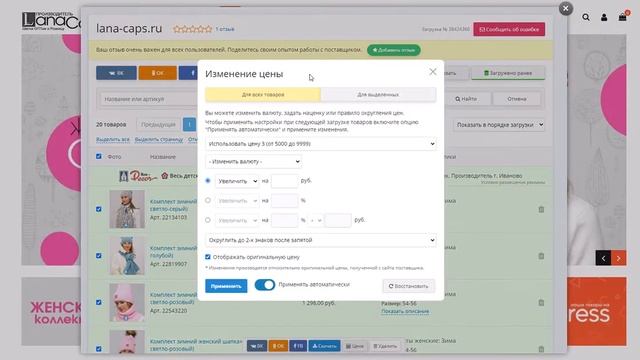This screenshot has width=640, height=360.
Task: Open the голубой scarf set thumbnail
Action: 127,256
